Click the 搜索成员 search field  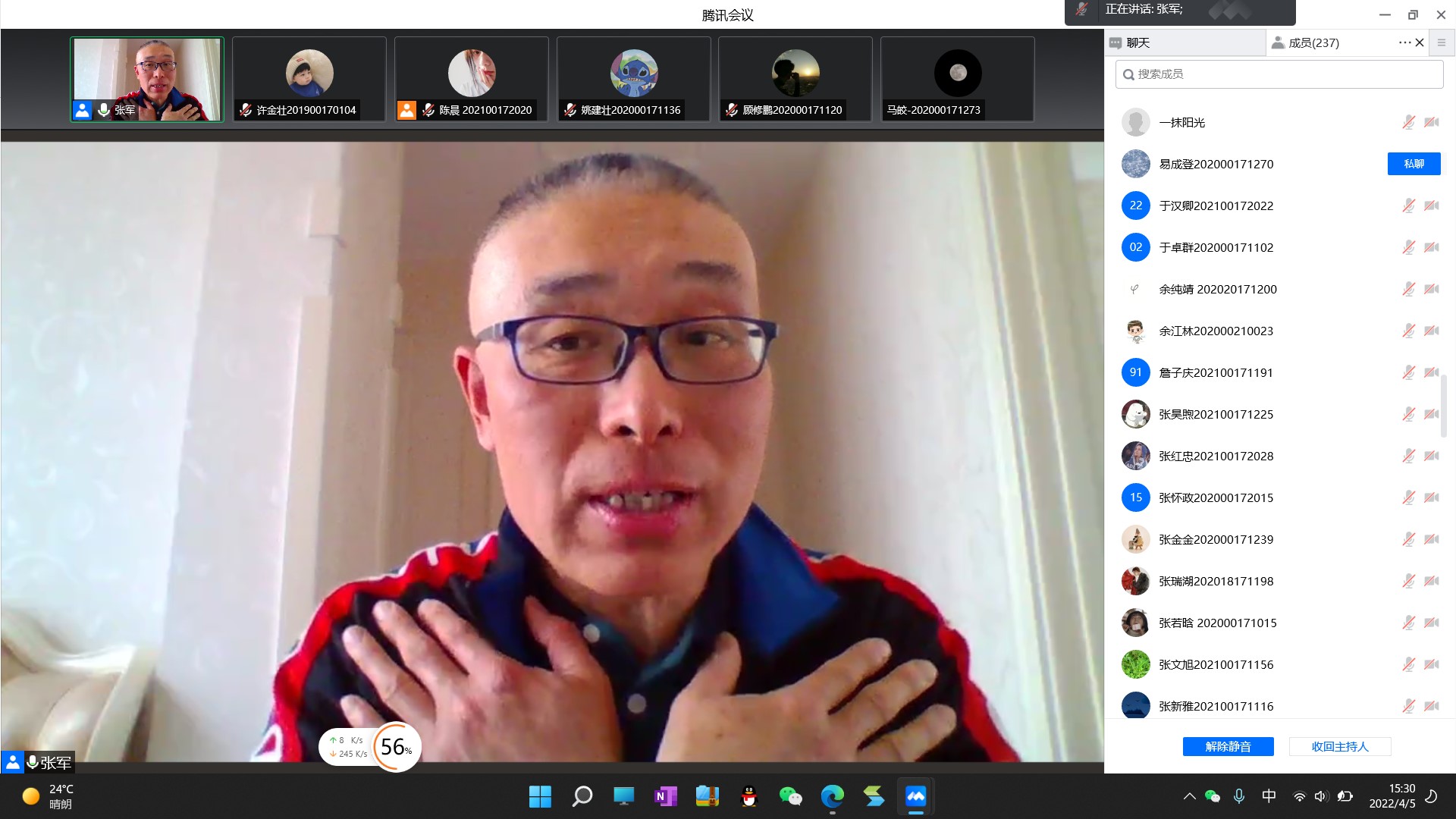pyautogui.click(x=1279, y=74)
